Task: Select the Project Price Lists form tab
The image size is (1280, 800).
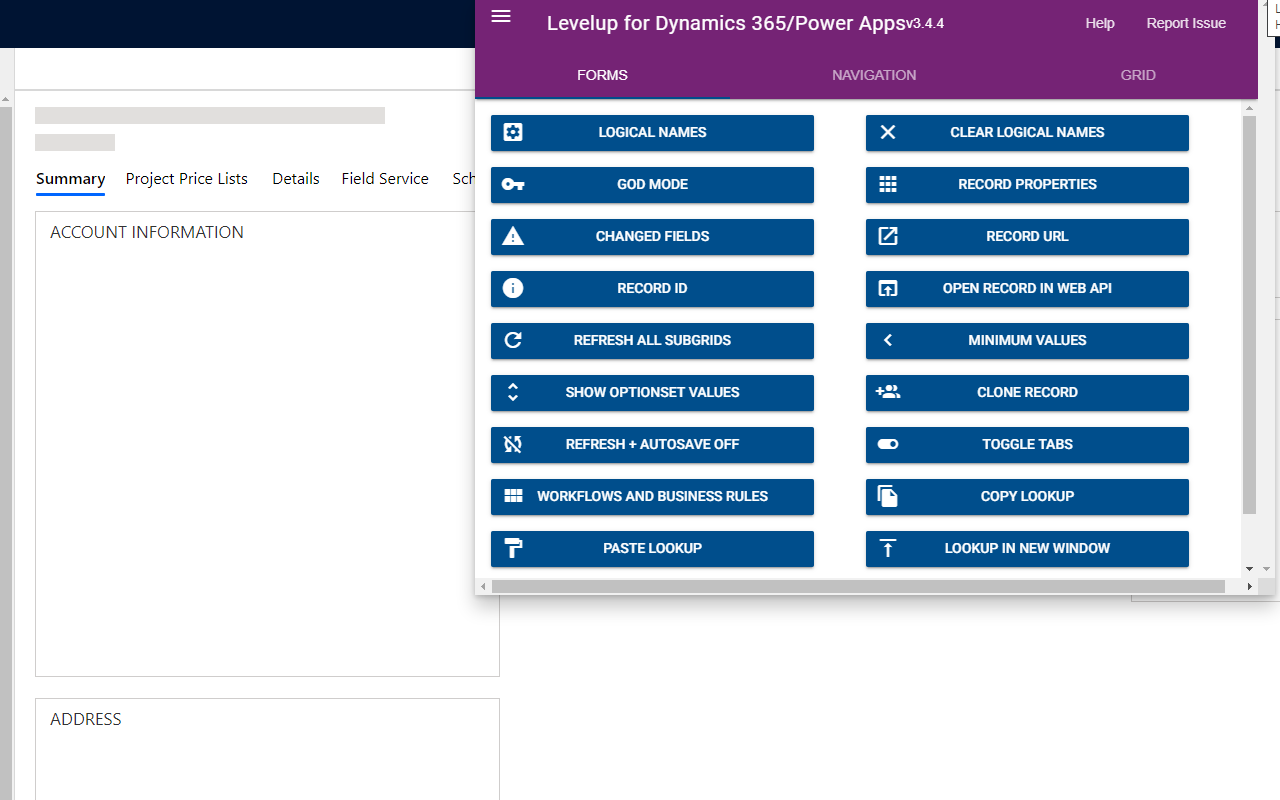Action: pos(187,178)
